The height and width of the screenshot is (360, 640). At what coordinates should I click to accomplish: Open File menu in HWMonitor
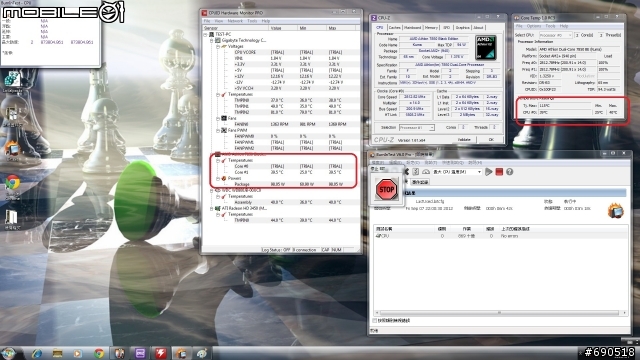pos(207,21)
